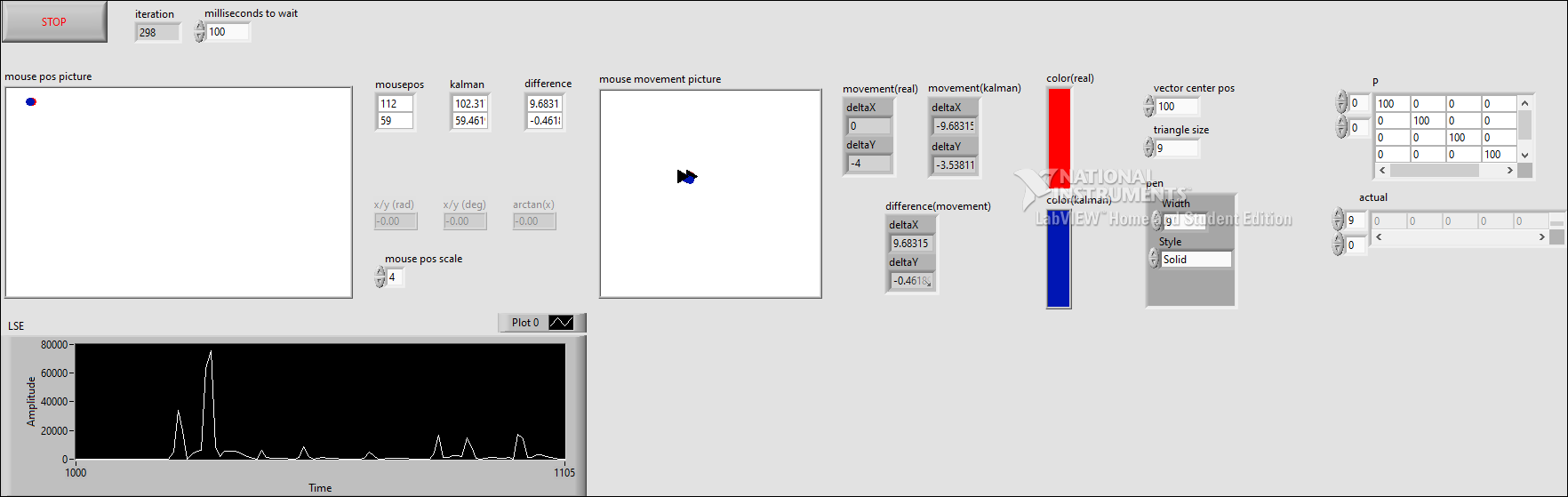Click the LSE chart x-axis minimum 1000

coord(76,473)
